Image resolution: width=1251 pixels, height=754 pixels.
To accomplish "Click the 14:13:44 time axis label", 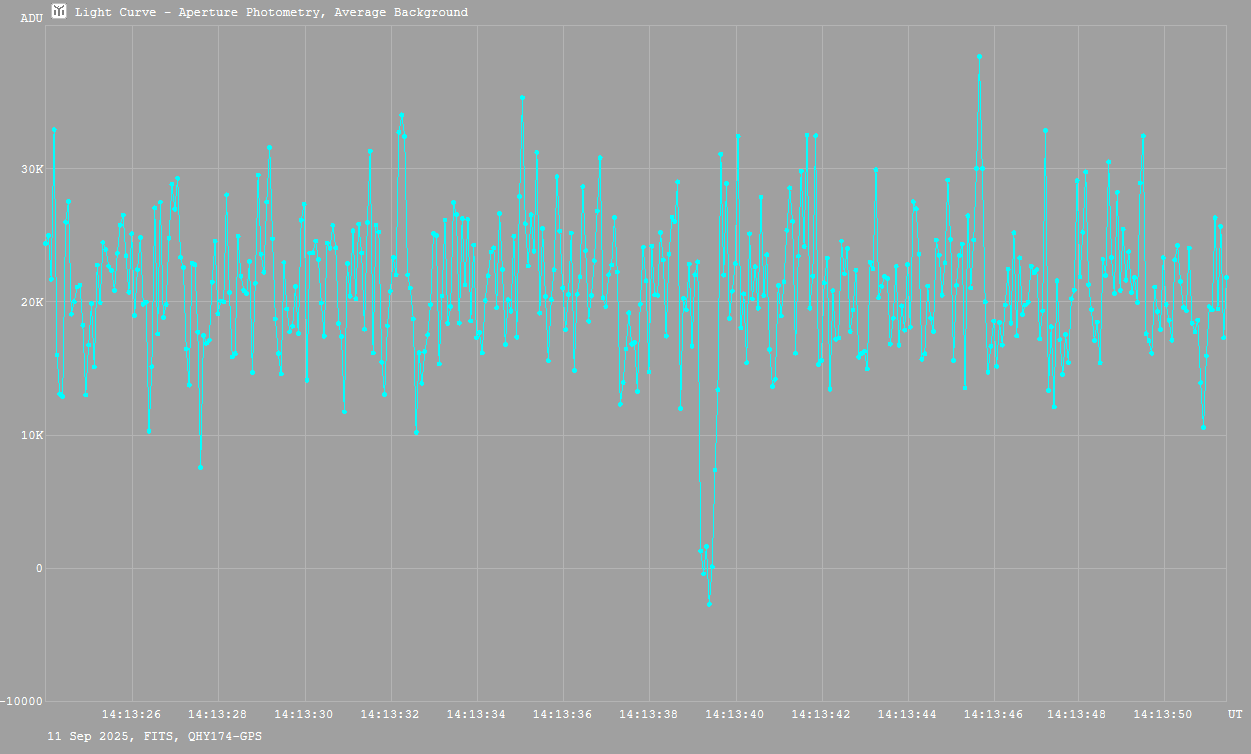I will pos(908,714).
